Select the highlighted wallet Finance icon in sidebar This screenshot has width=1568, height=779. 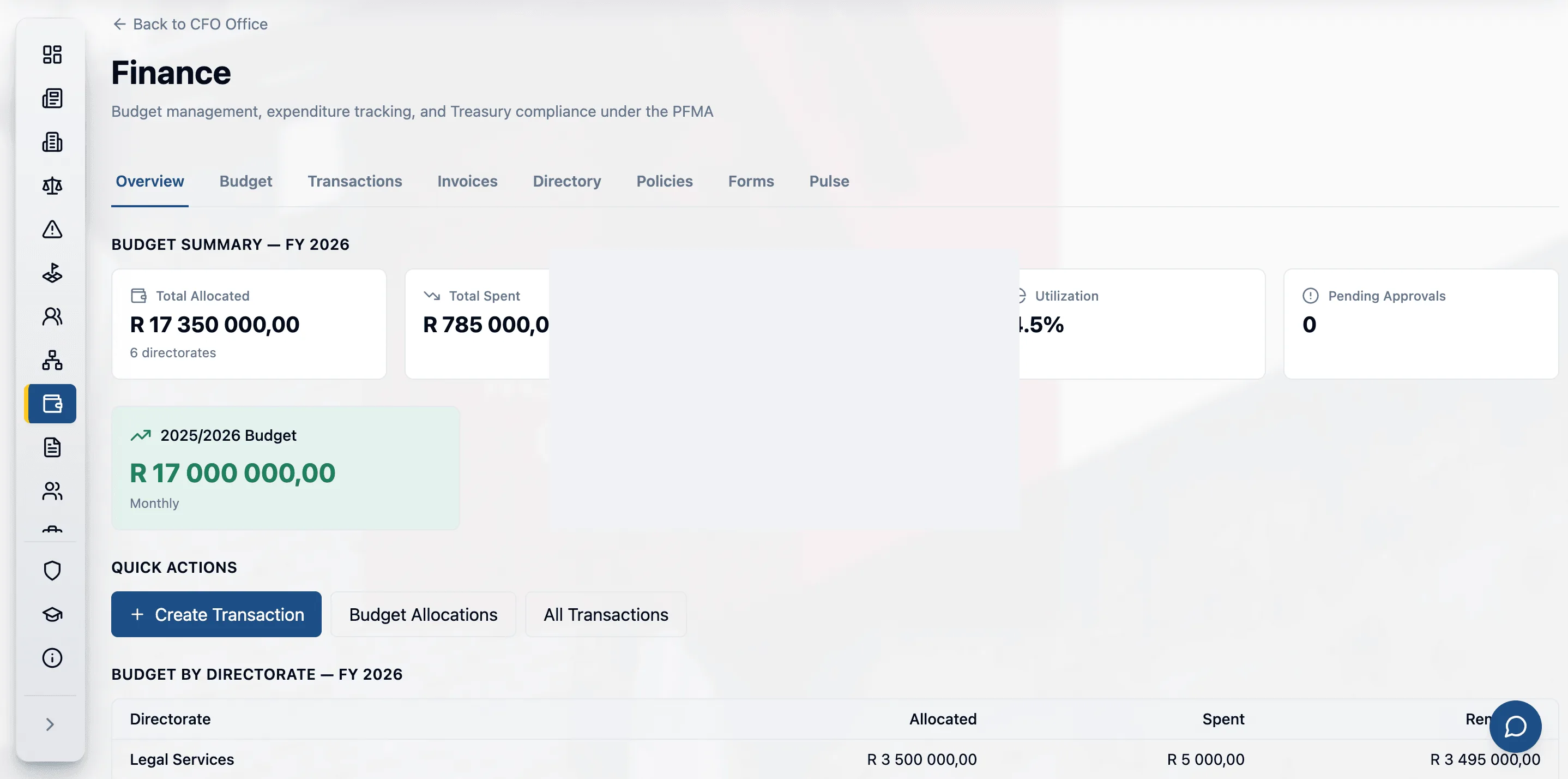(51, 404)
